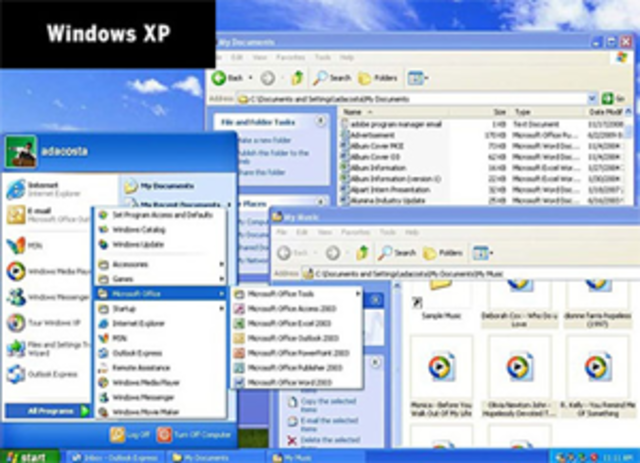Expand Microsoft Office Tools submenu
This screenshot has height=463, width=640.
click(297, 294)
